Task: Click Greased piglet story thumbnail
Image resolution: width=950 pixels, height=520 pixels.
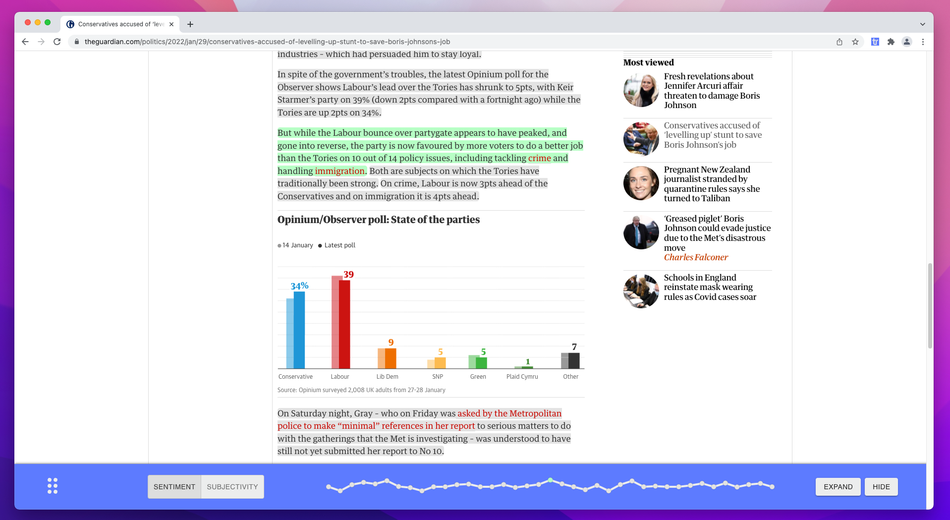Action: 641,232
